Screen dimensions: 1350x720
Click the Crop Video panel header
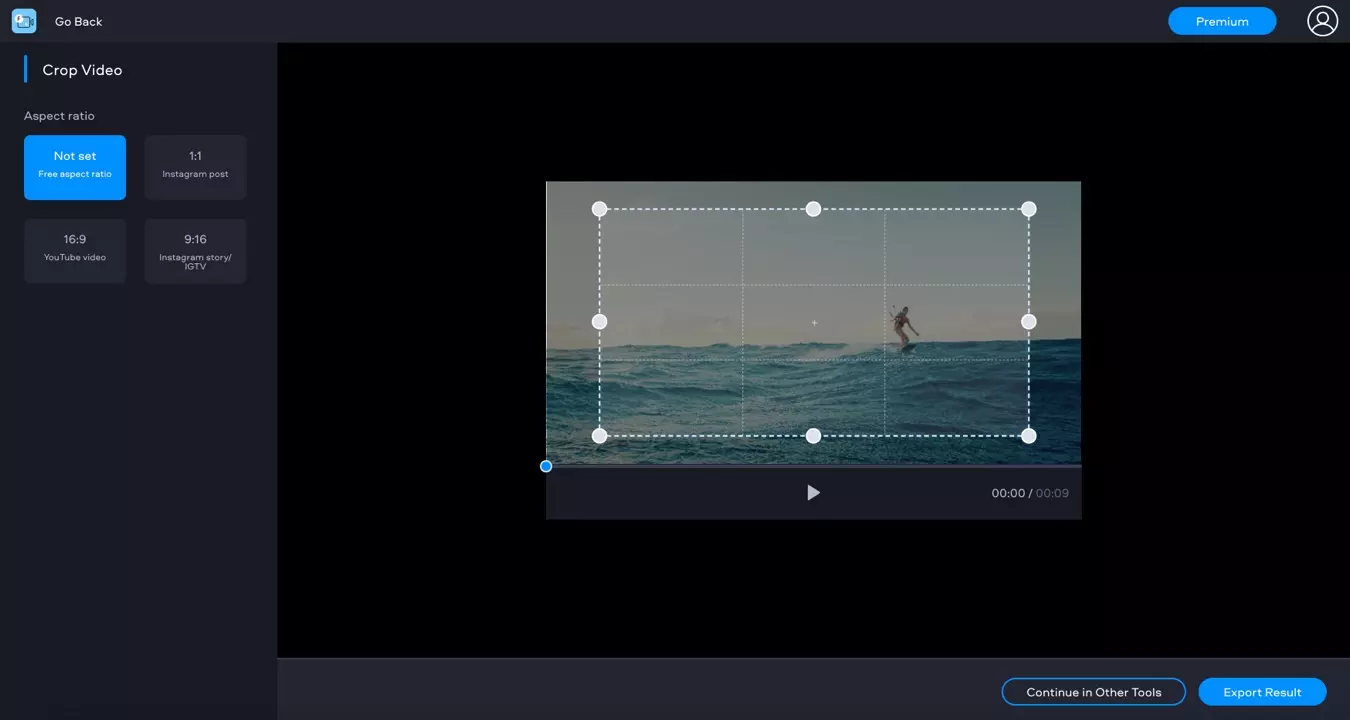pos(82,69)
